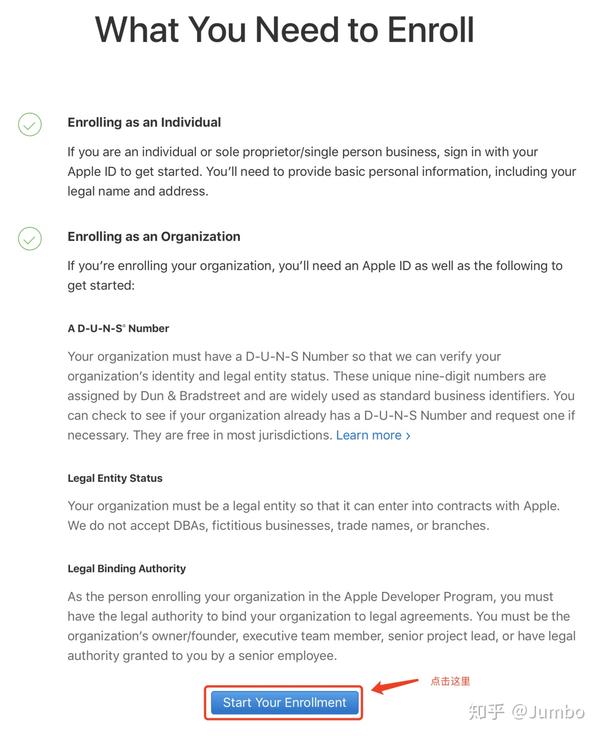Click the sole proprietor sign-in paragraph

[321, 171]
